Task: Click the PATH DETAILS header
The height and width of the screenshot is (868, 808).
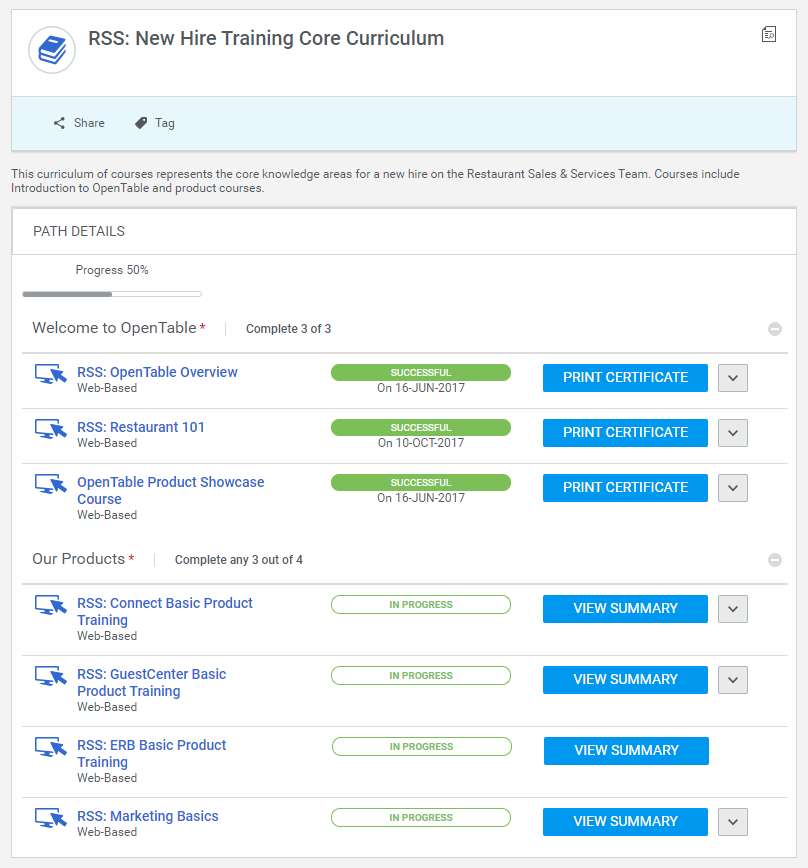Action: pyautogui.click(x=79, y=231)
